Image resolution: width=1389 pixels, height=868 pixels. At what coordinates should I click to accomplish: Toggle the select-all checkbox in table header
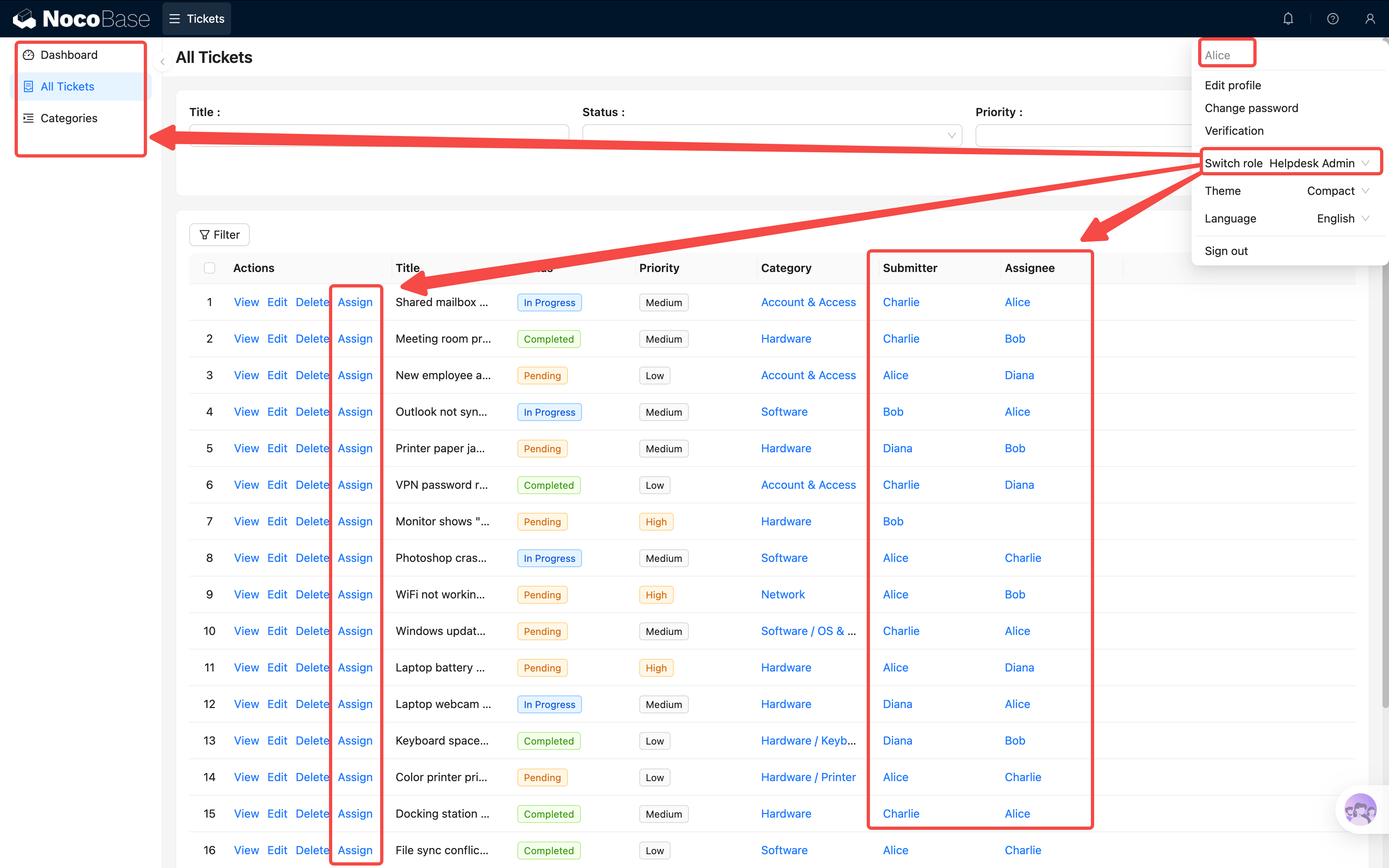tap(210, 268)
